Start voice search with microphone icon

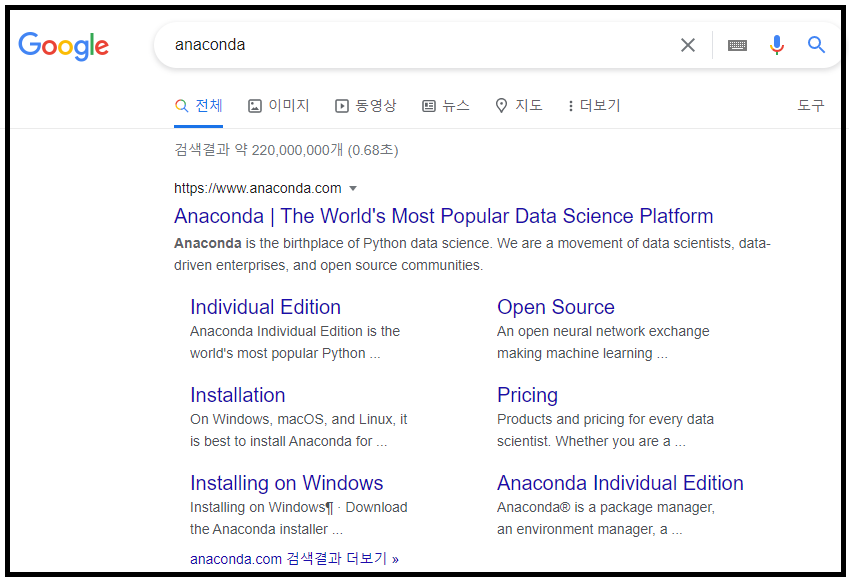(776, 45)
